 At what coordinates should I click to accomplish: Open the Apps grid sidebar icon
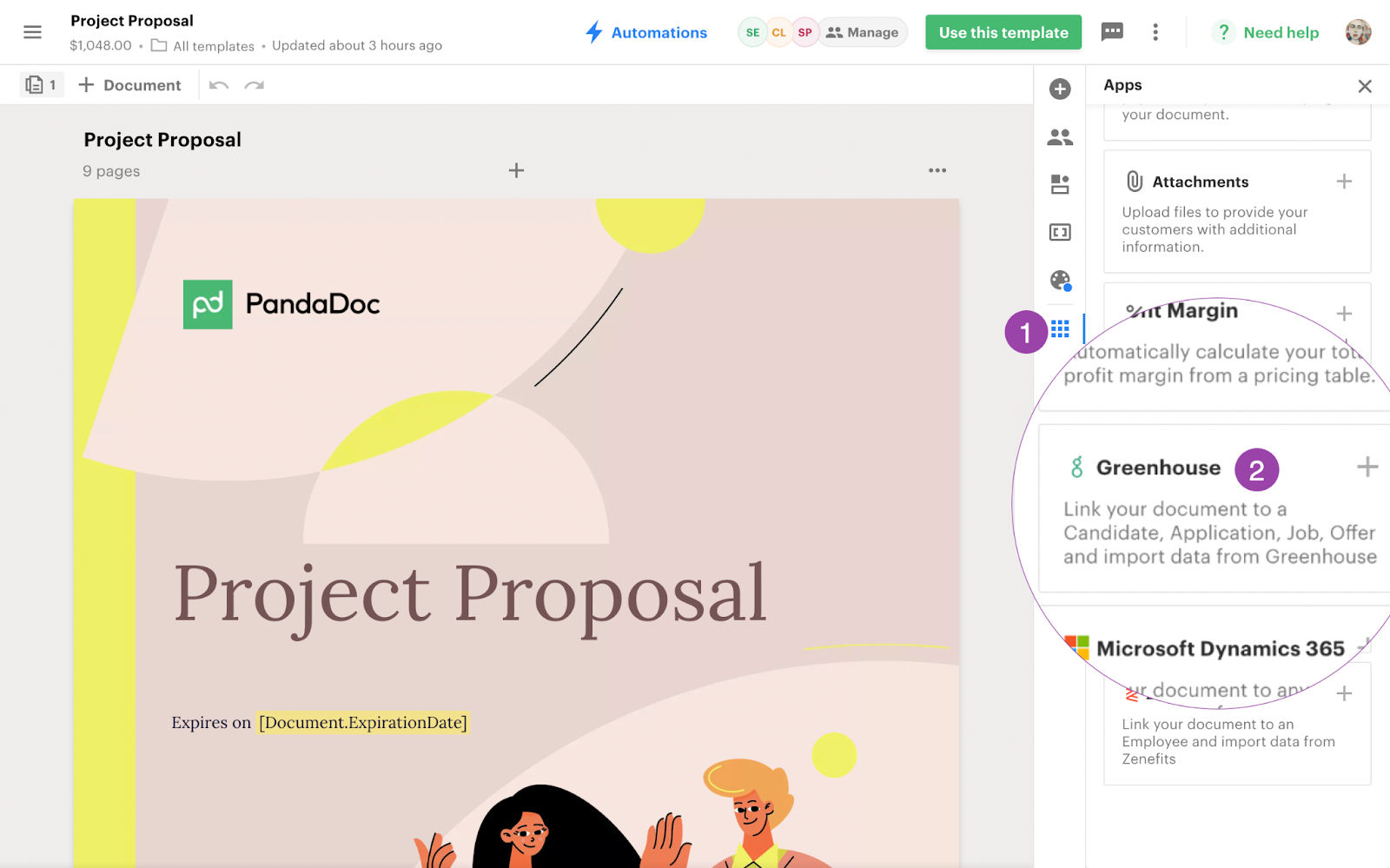(1060, 328)
